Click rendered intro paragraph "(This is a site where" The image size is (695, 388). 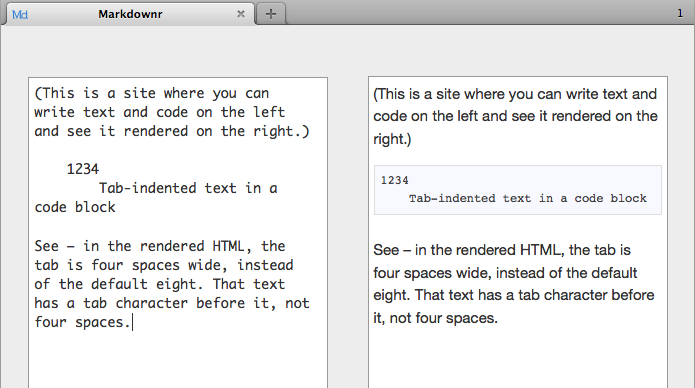coord(515,116)
